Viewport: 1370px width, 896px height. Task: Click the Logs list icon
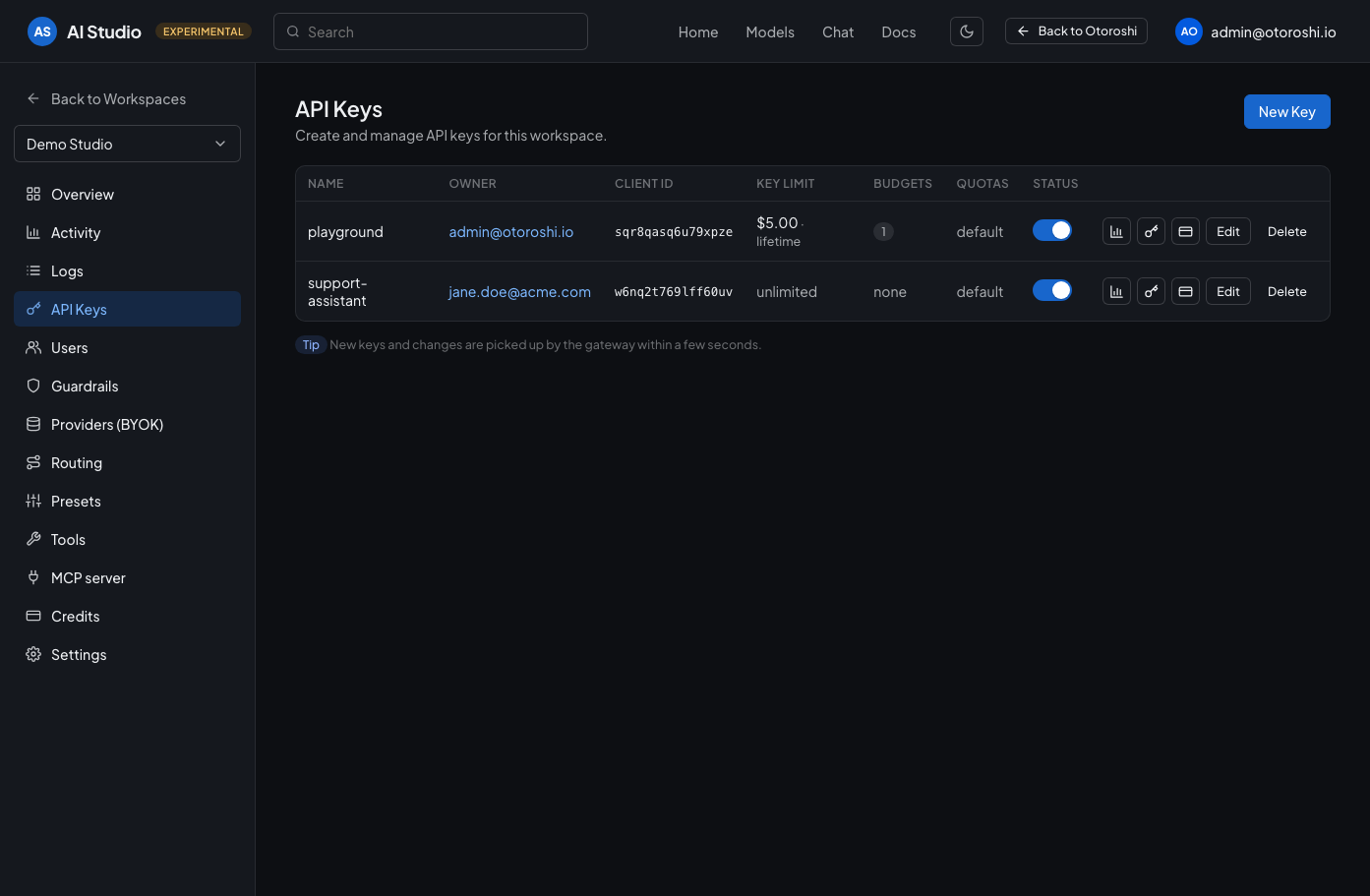(33, 270)
